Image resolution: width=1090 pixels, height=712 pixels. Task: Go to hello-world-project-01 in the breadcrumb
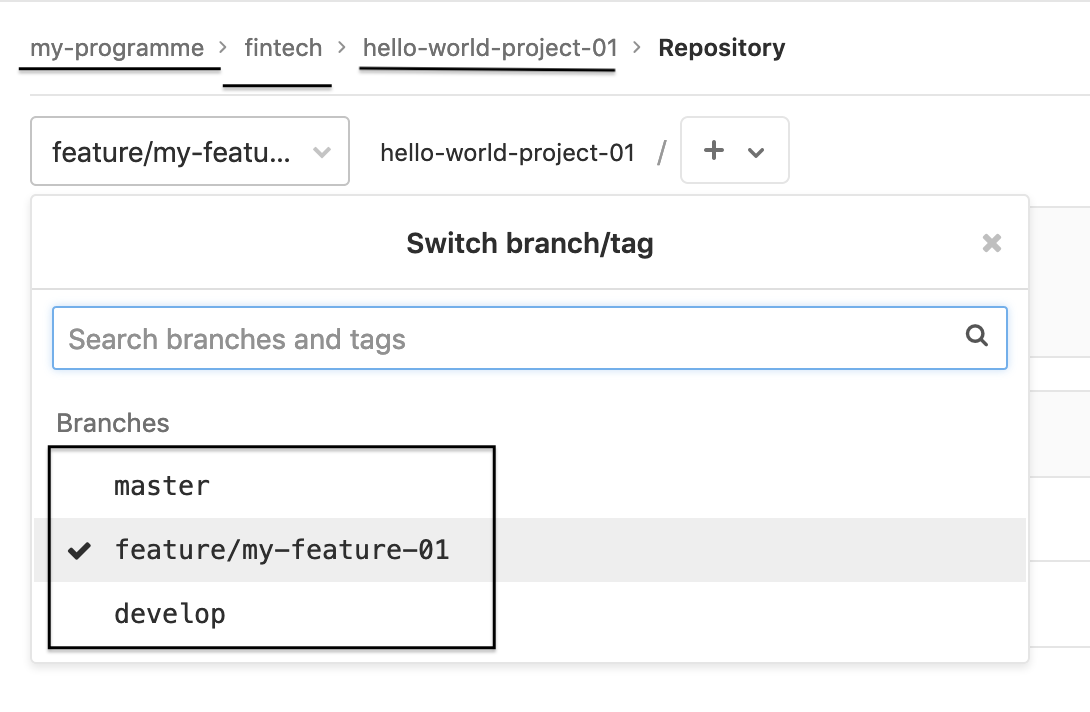coord(490,48)
